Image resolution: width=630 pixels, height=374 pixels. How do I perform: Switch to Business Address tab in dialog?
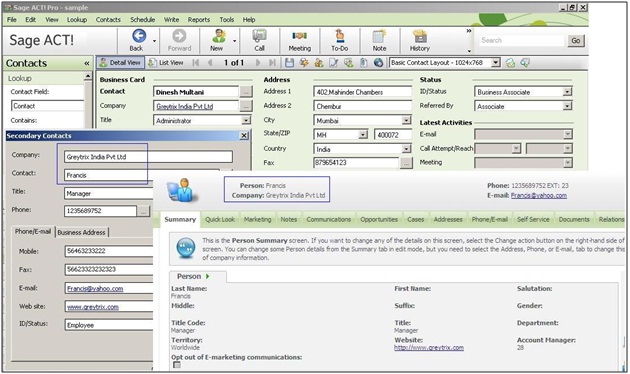(x=82, y=232)
